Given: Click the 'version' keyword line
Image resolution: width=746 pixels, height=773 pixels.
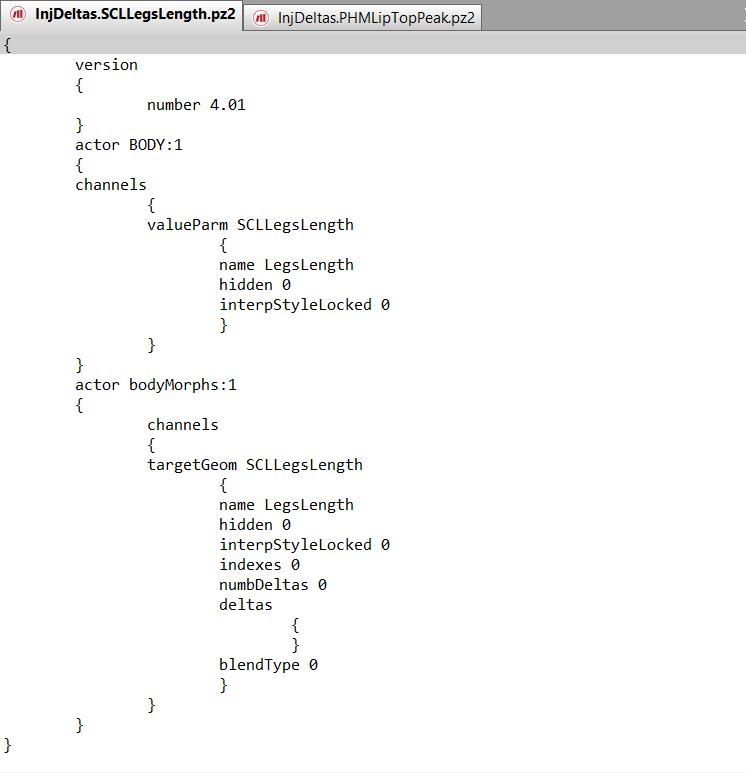Looking at the screenshot, I should (107, 65).
